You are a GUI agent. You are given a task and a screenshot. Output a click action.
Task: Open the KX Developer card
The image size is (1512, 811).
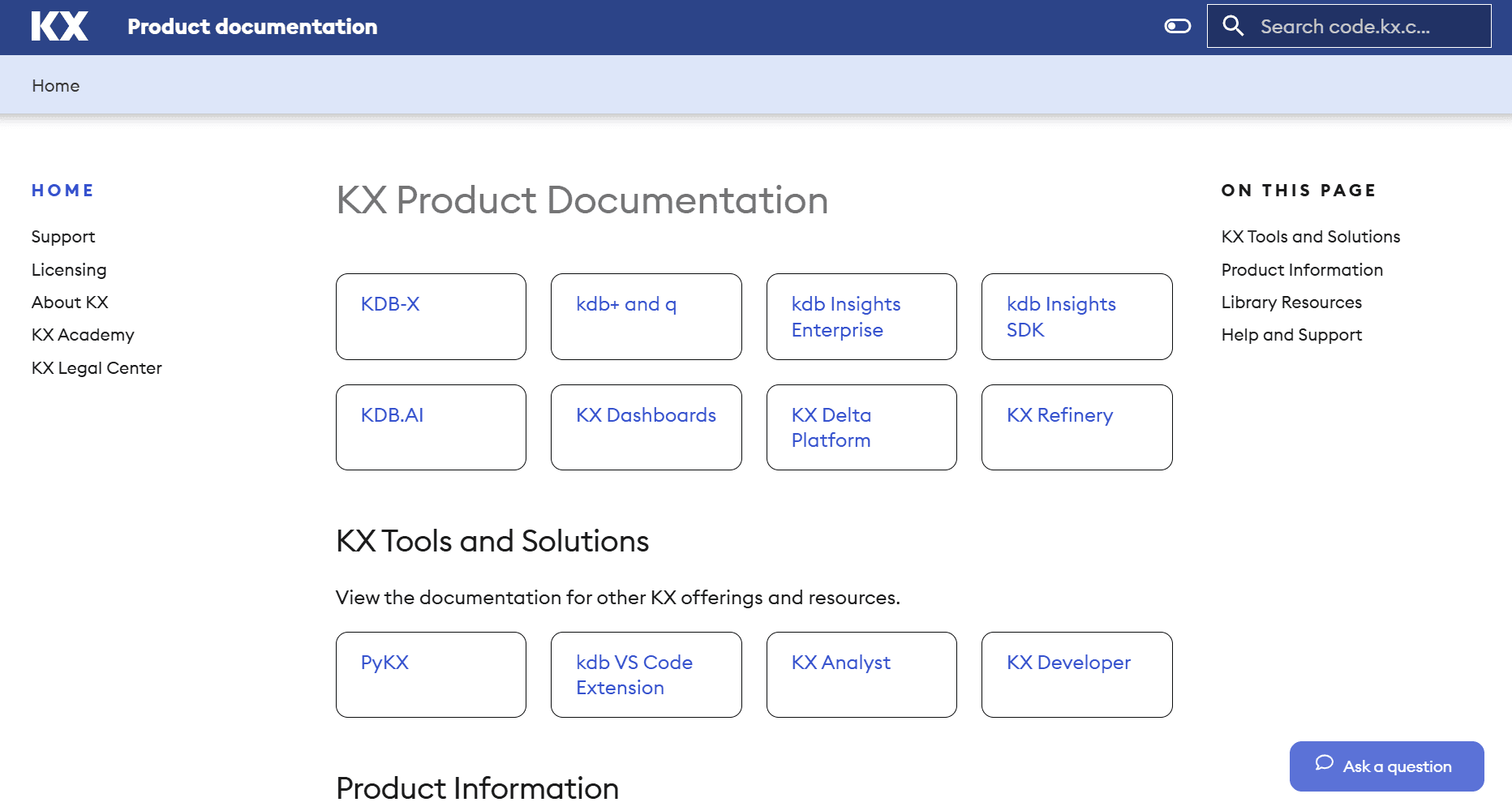(1076, 675)
